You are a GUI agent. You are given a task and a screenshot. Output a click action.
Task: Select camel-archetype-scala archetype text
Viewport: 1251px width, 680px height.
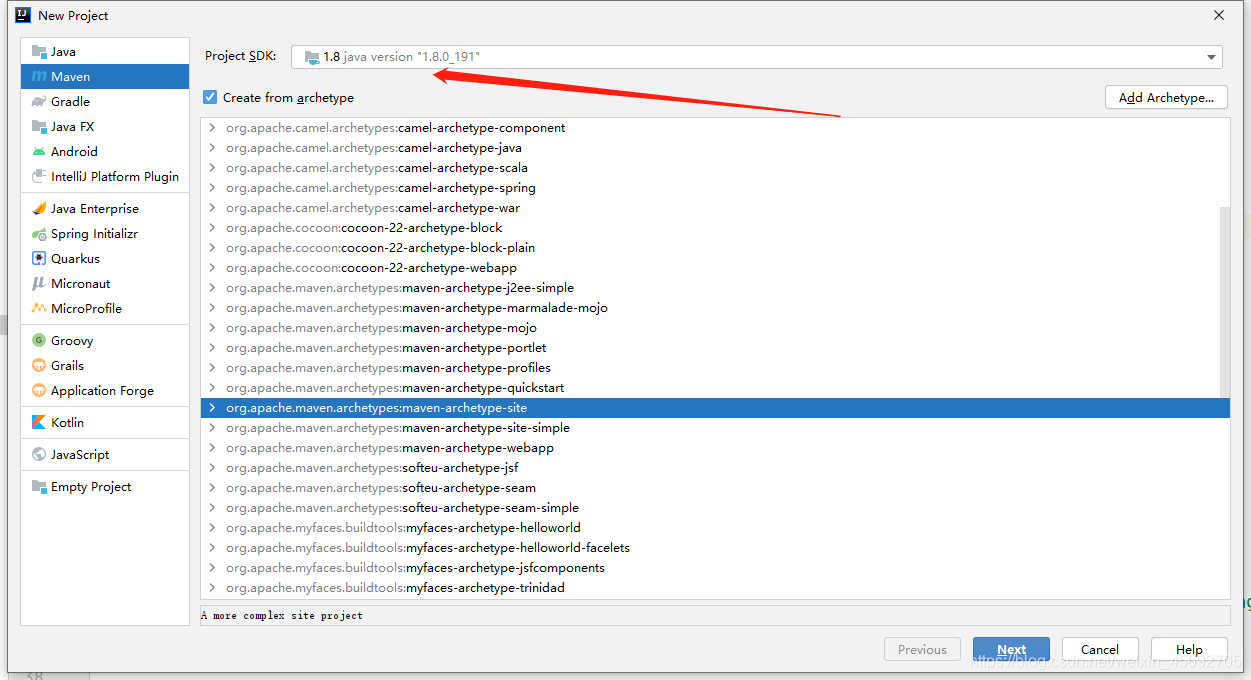463,168
